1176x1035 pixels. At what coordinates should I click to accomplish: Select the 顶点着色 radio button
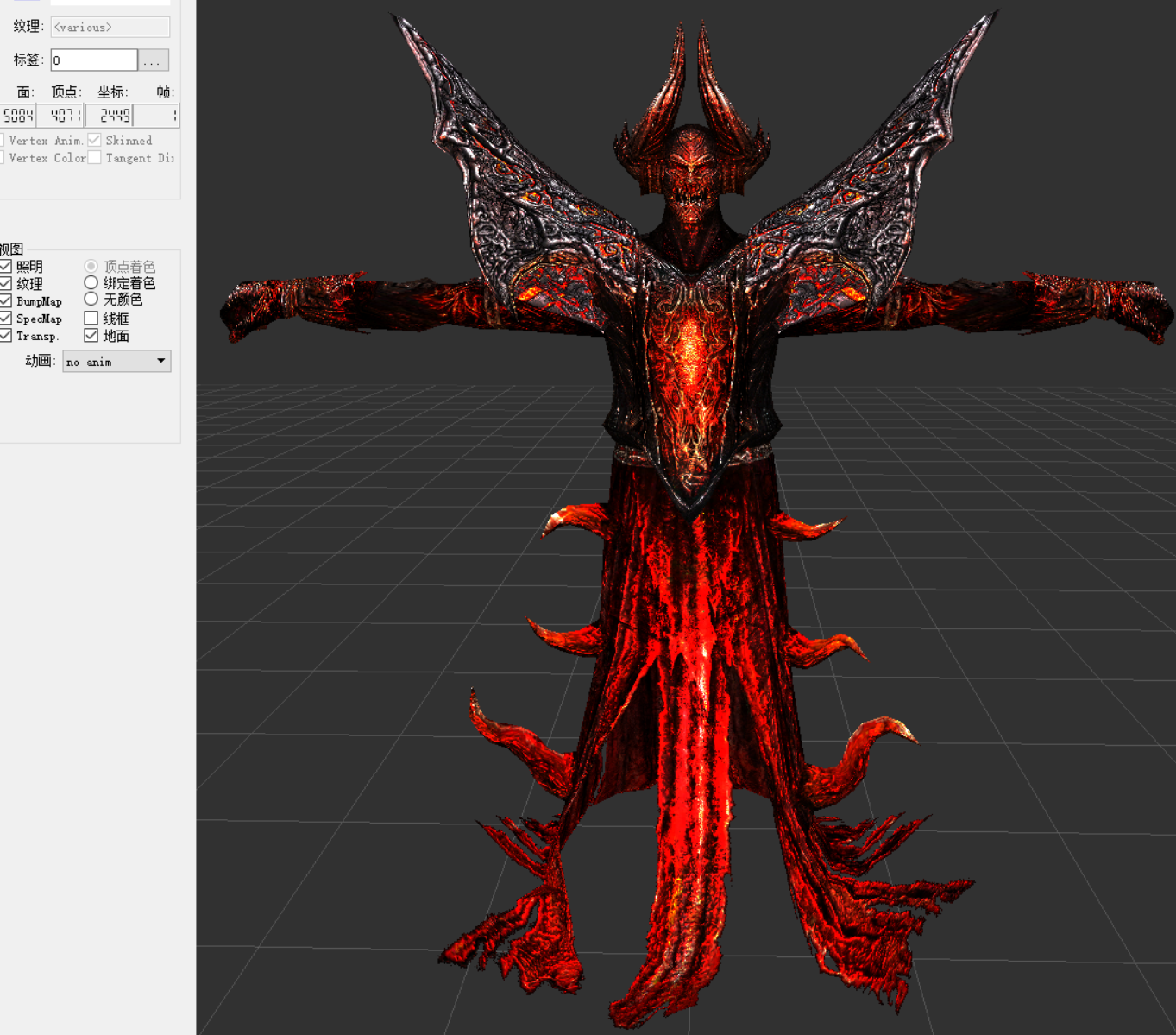tap(91, 266)
